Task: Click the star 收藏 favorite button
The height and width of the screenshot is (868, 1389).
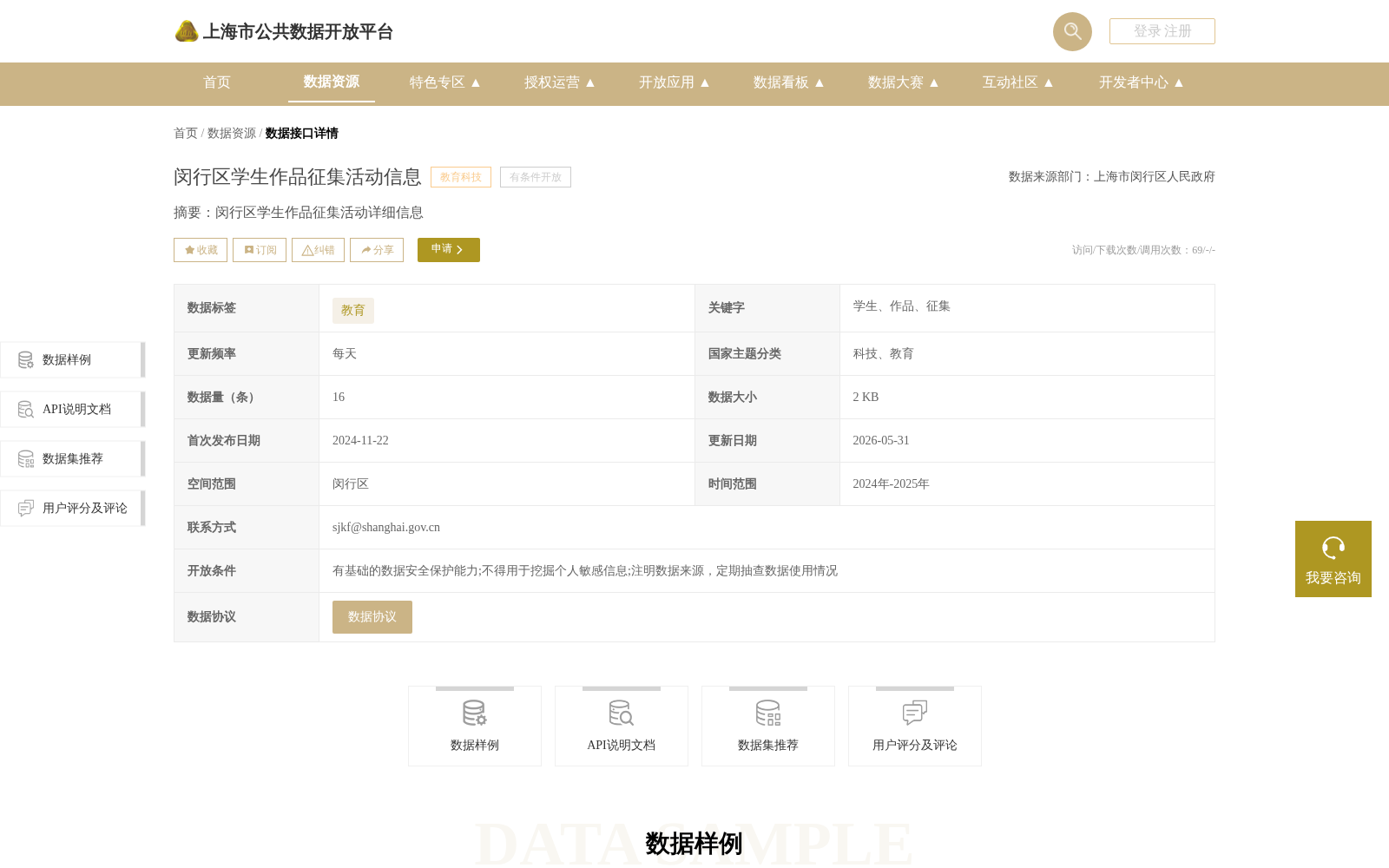Action: click(x=201, y=250)
